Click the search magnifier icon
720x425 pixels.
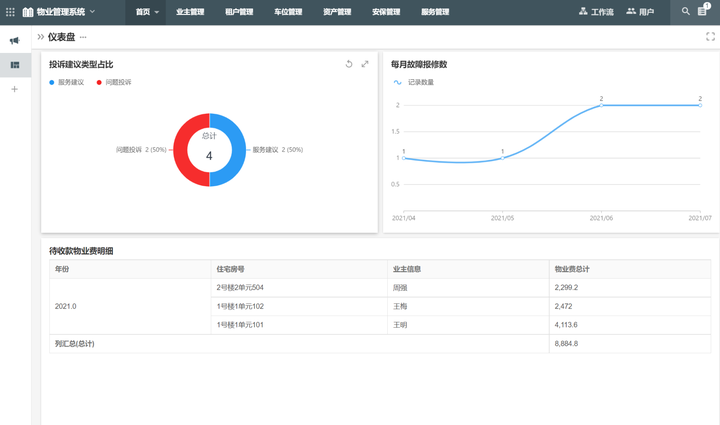(x=686, y=11)
